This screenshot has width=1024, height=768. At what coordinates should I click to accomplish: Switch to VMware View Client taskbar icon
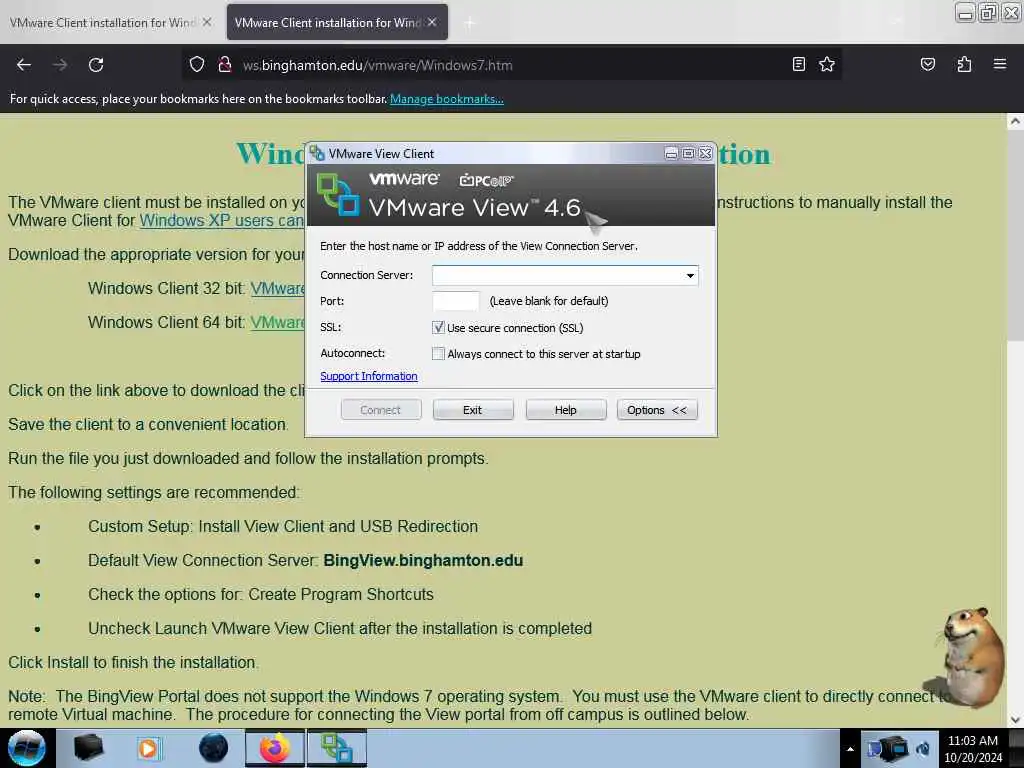tap(337, 748)
